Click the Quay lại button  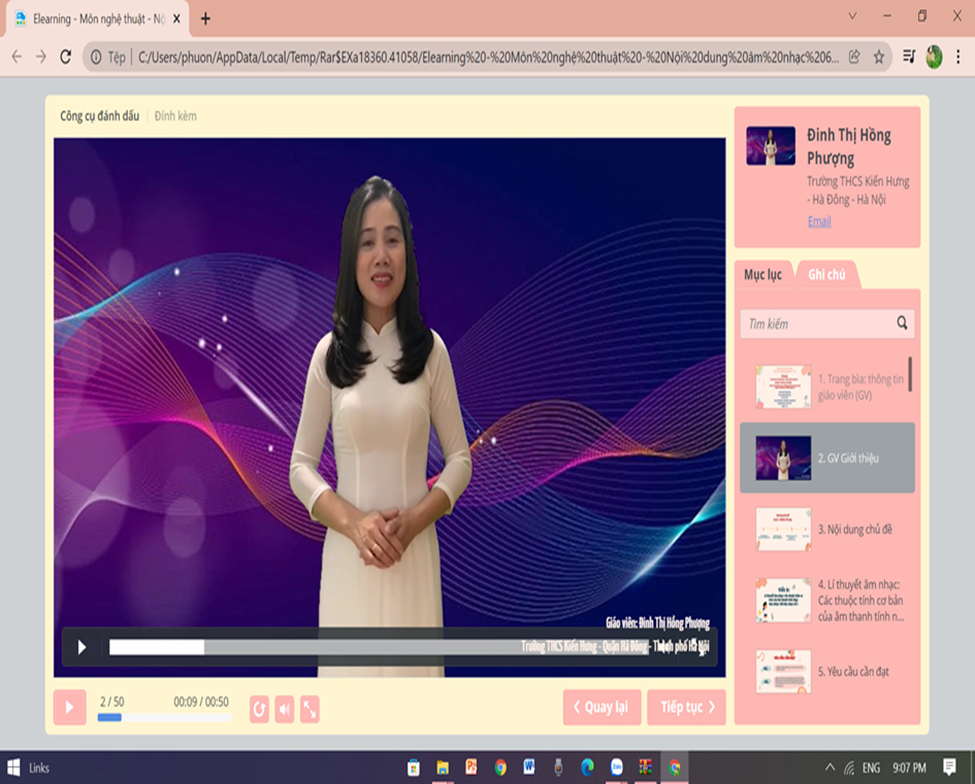tap(601, 707)
